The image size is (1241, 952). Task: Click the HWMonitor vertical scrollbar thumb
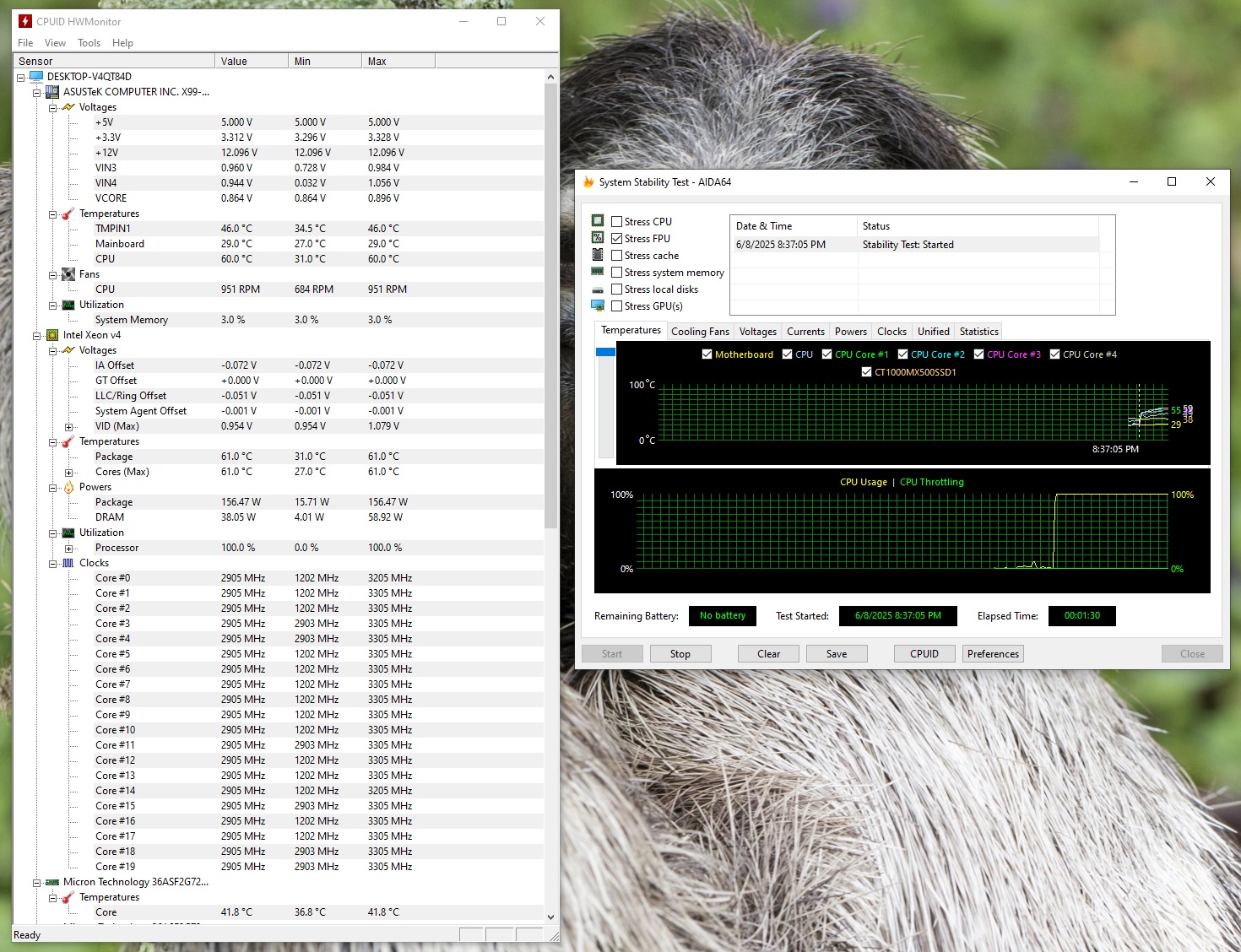(x=551, y=306)
